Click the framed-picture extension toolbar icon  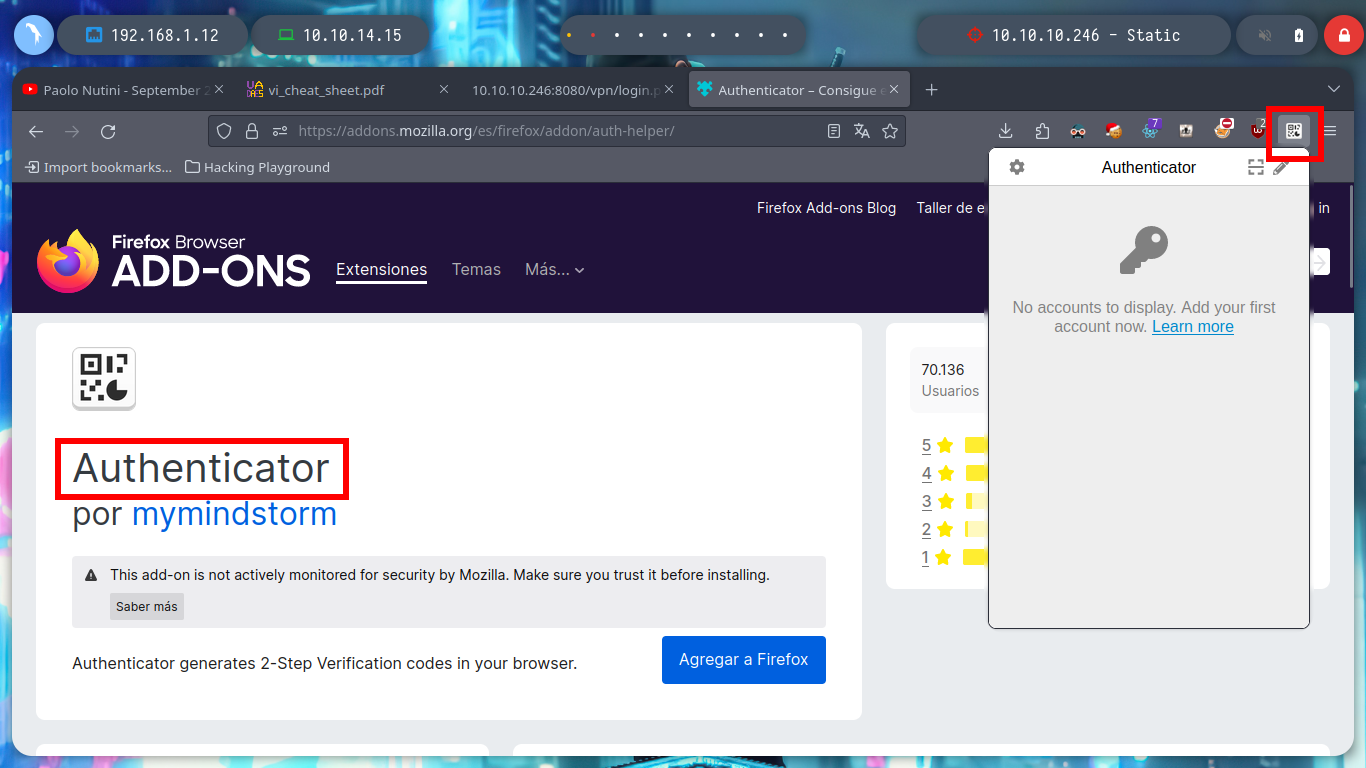click(1186, 131)
